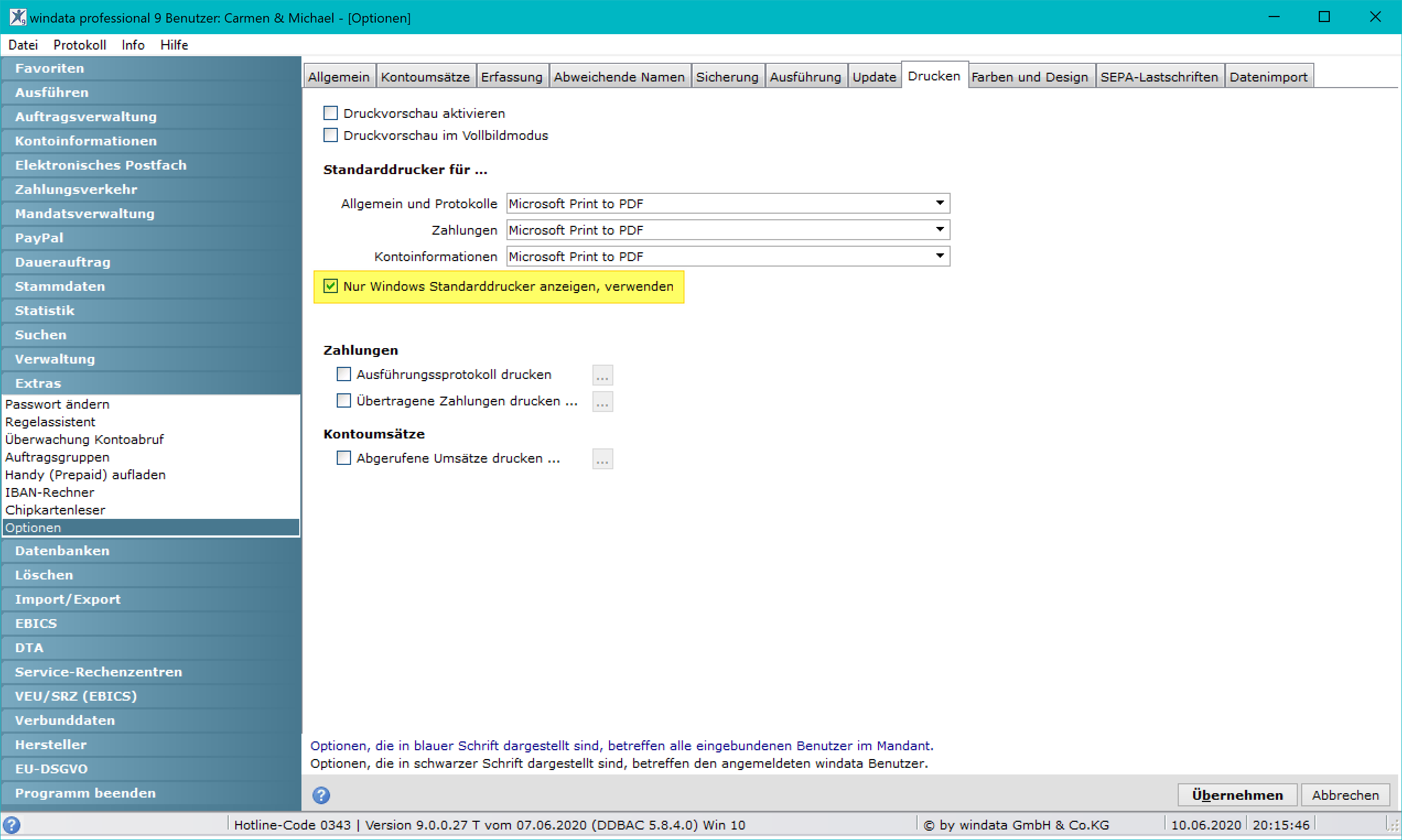
Task: Open the Info menu
Action: coord(133,45)
